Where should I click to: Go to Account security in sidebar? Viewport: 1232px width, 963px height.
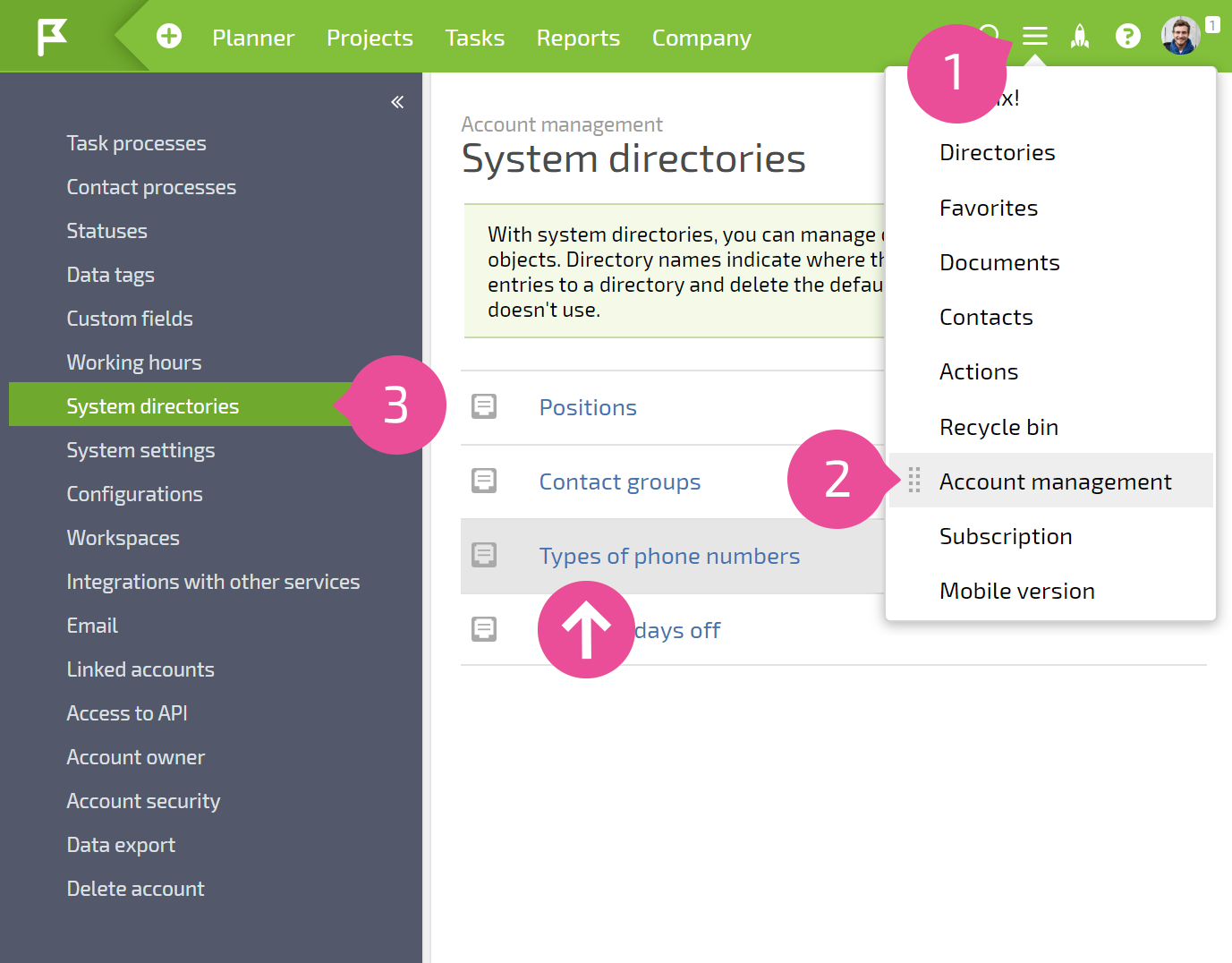143,801
